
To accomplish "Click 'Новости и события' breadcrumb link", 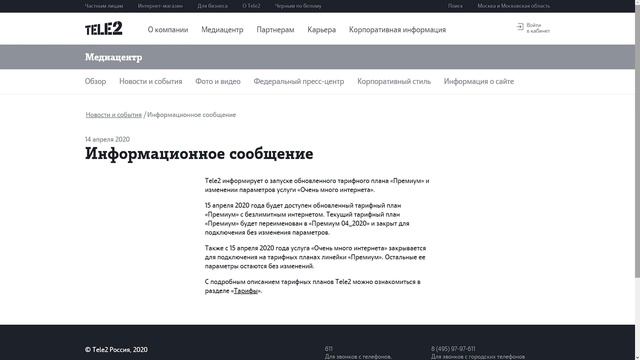I will 113,115.
